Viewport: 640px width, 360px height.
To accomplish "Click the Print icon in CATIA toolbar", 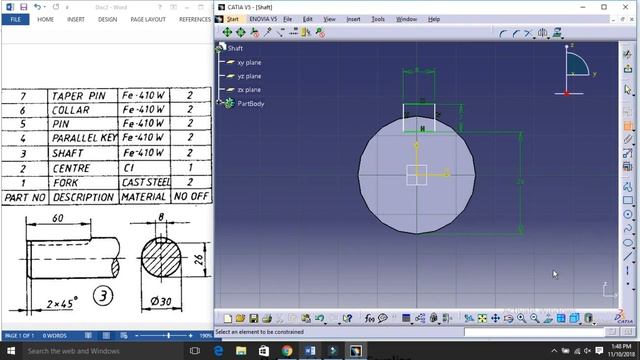I will coord(267,318).
